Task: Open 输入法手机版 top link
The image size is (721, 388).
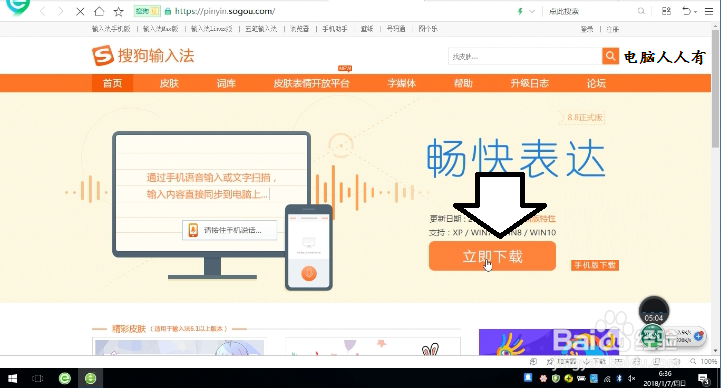Action: click(111, 29)
